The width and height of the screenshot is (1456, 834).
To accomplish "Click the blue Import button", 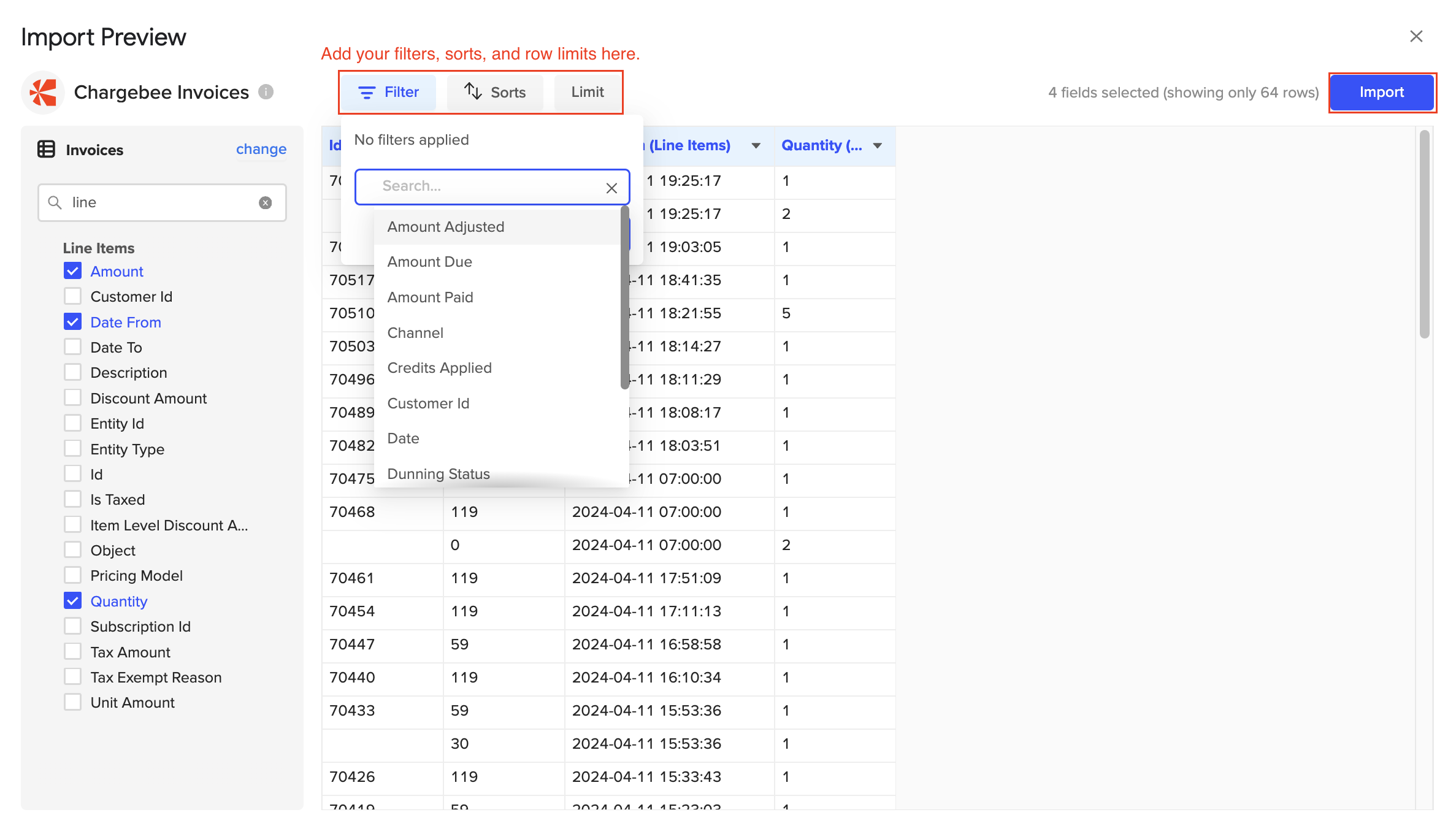I will click(1381, 92).
